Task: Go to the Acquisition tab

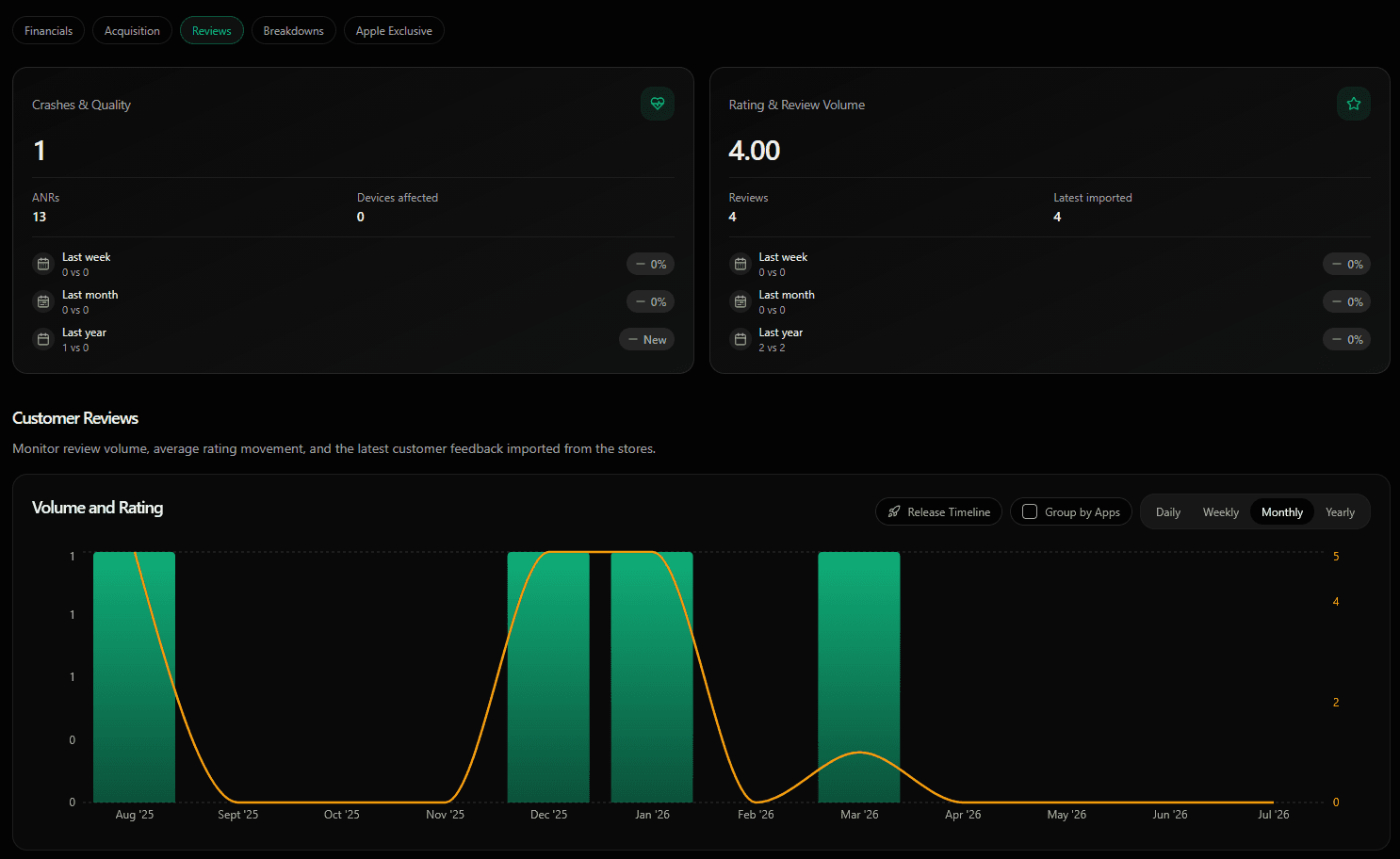Action: (x=132, y=31)
